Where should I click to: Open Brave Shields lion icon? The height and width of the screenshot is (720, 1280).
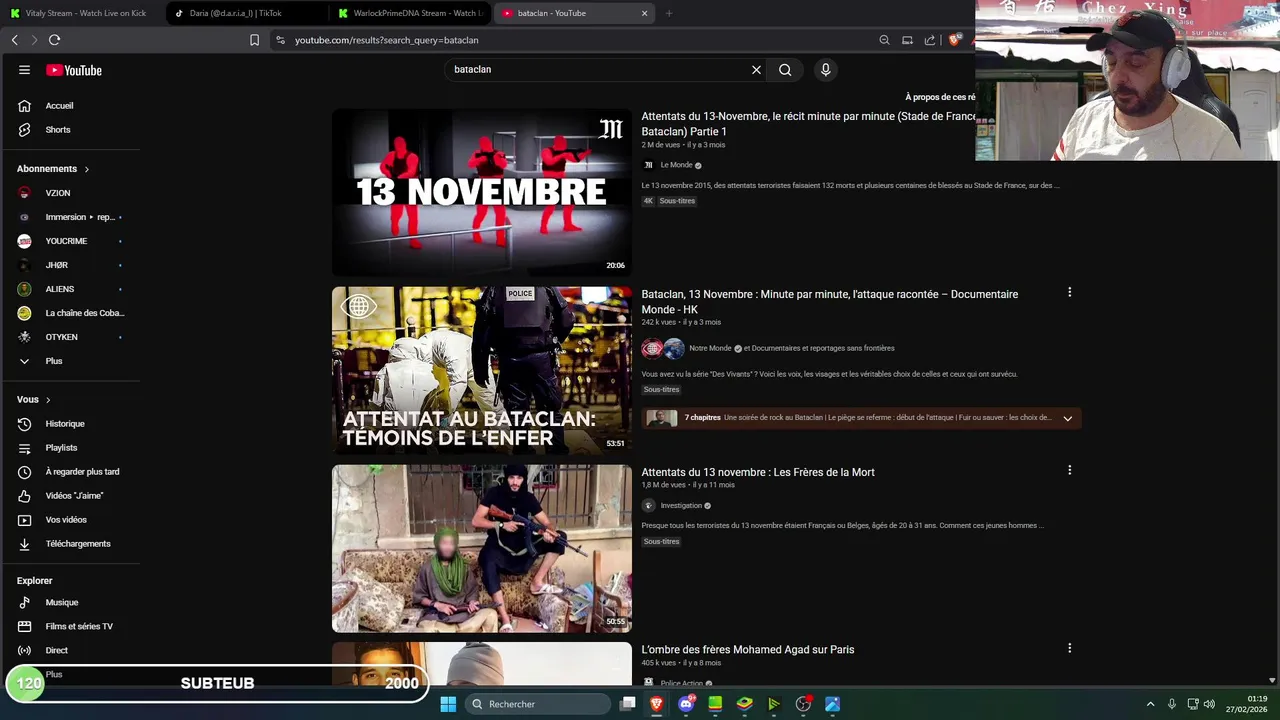pyautogui.click(x=955, y=40)
